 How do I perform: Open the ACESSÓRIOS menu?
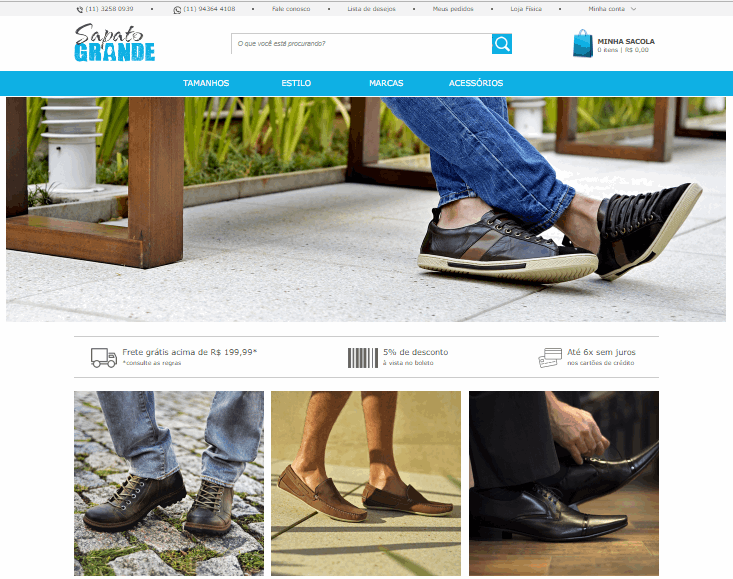pos(476,83)
